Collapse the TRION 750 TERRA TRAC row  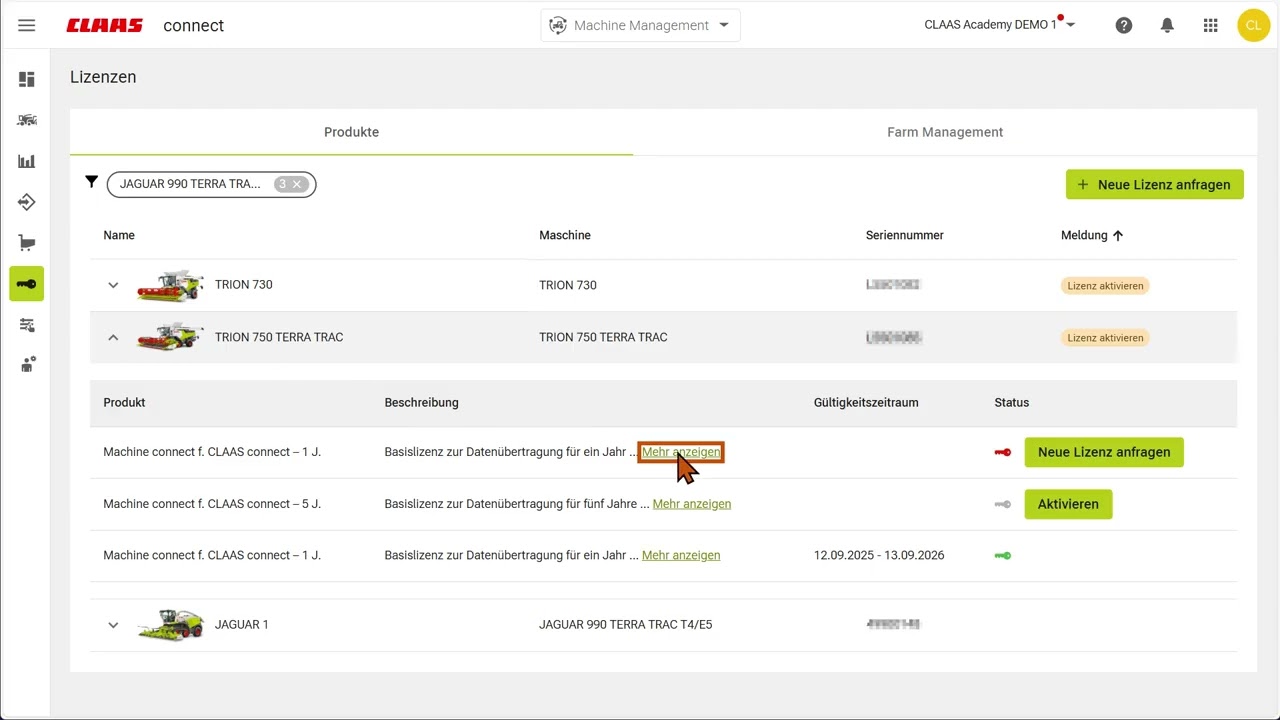coord(113,337)
